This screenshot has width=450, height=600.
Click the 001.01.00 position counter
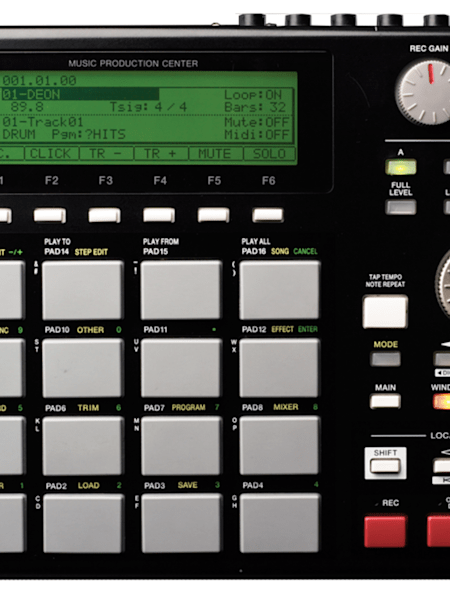39,80
